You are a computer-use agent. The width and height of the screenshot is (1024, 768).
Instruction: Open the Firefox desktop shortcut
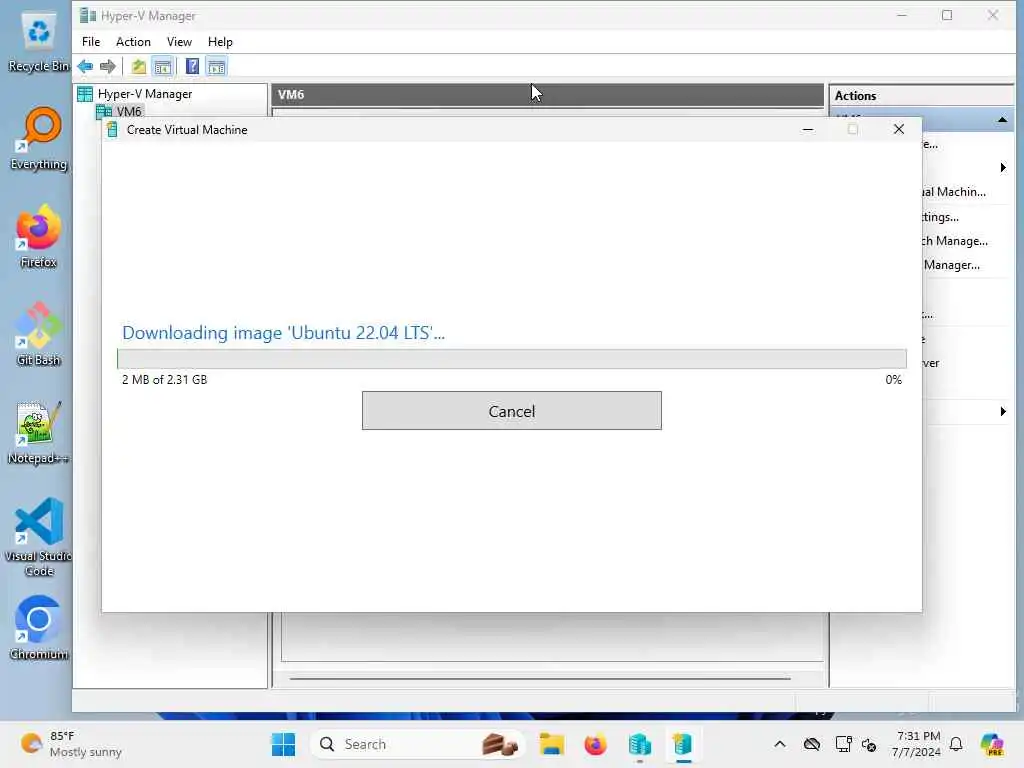pyautogui.click(x=39, y=236)
